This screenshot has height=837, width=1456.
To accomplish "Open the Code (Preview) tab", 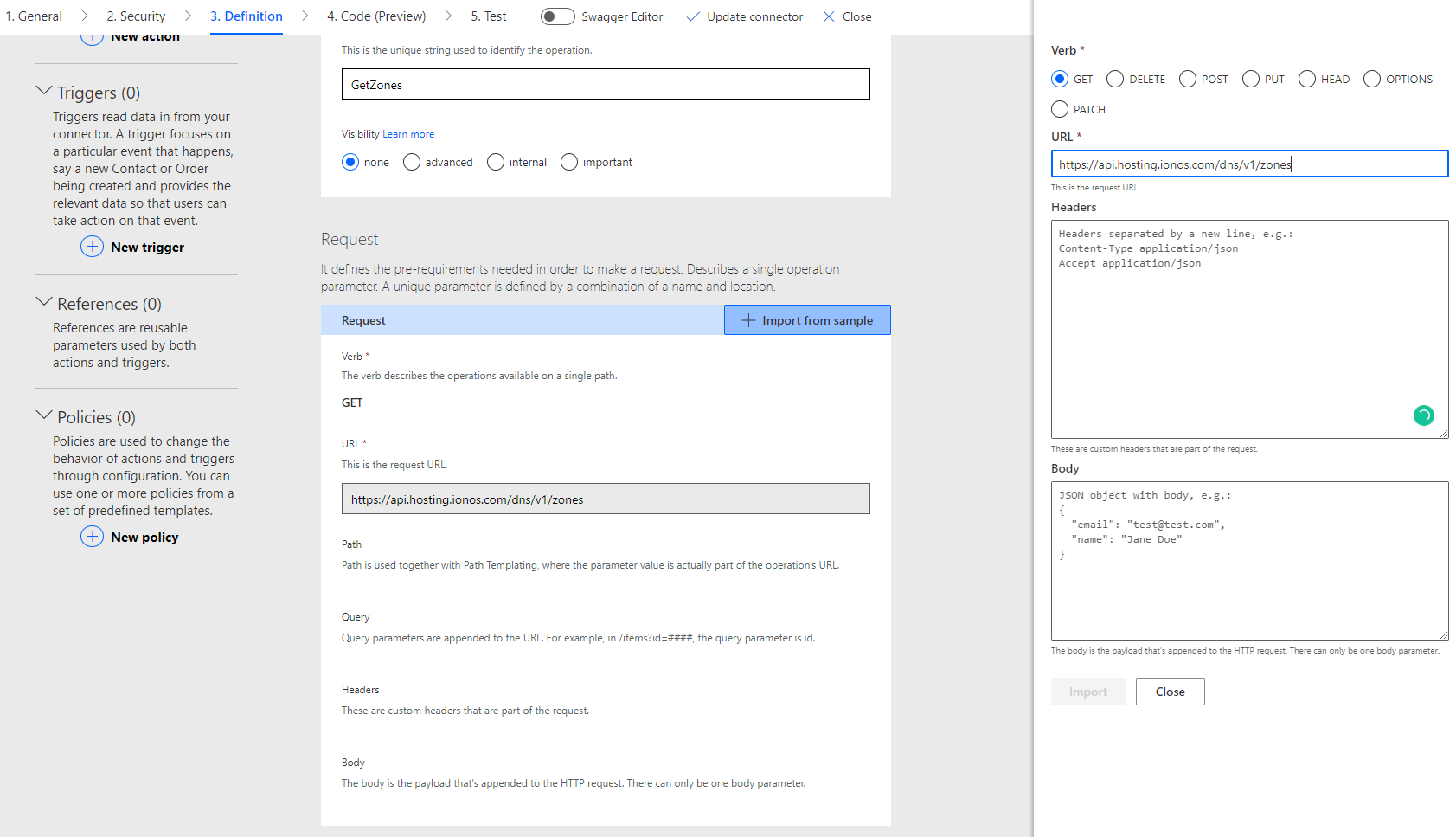I will (x=375, y=16).
